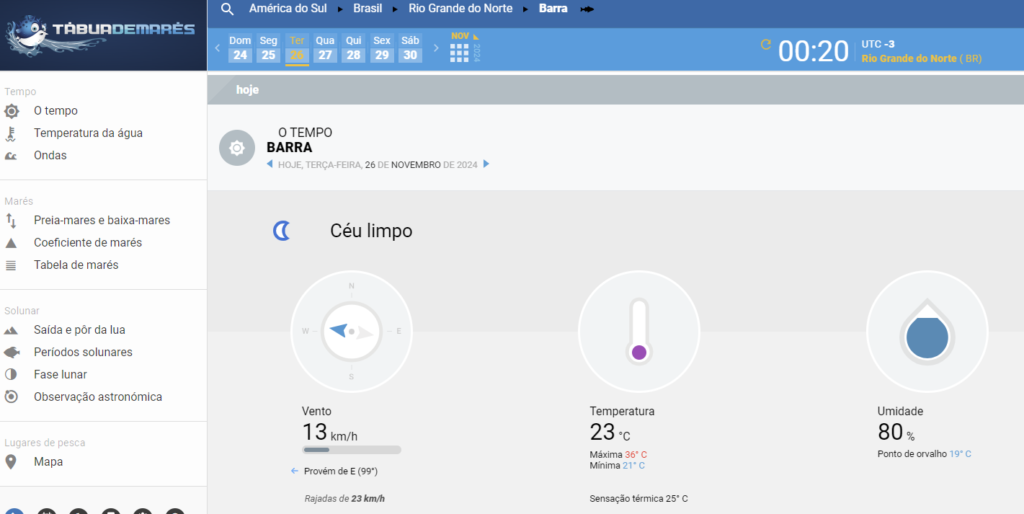This screenshot has height=514, width=1024.
Task: Click the Tábua de Marés logo
Action: 101,36
